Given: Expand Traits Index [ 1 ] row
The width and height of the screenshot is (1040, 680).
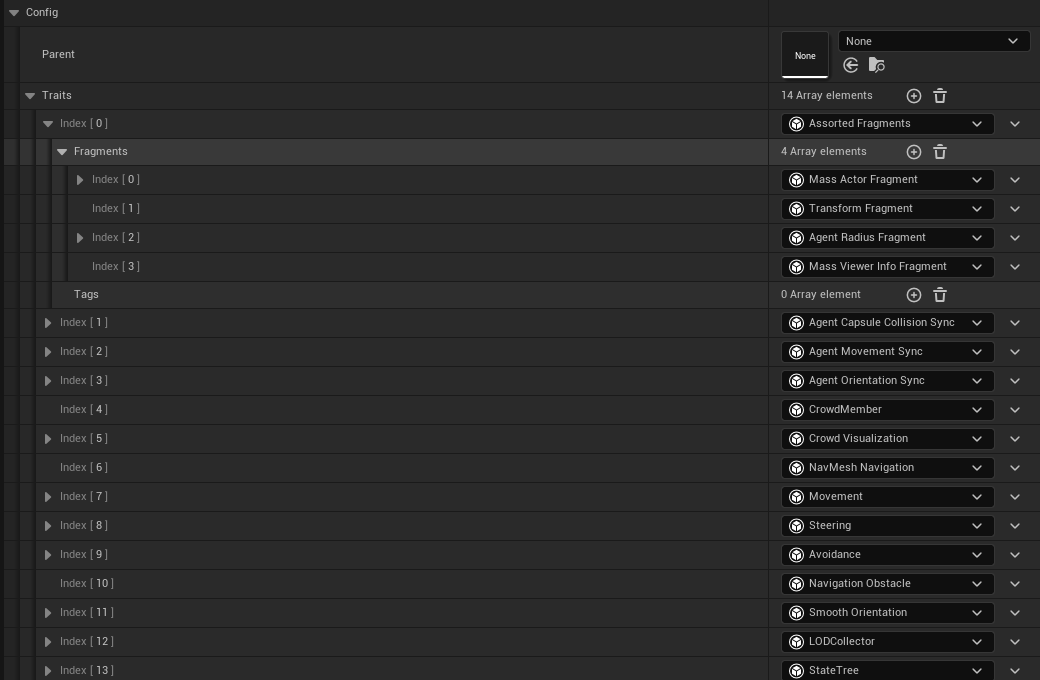Looking at the screenshot, I should [x=48, y=322].
